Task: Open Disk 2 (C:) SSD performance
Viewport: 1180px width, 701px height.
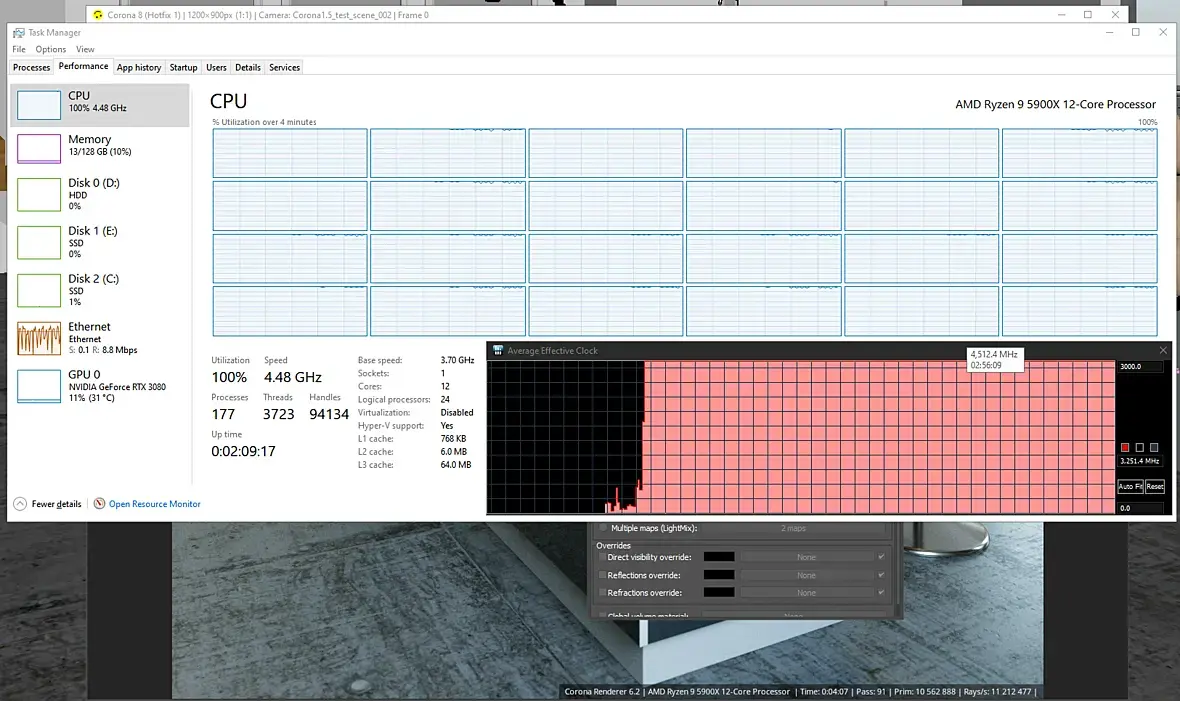Action: tap(99, 290)
